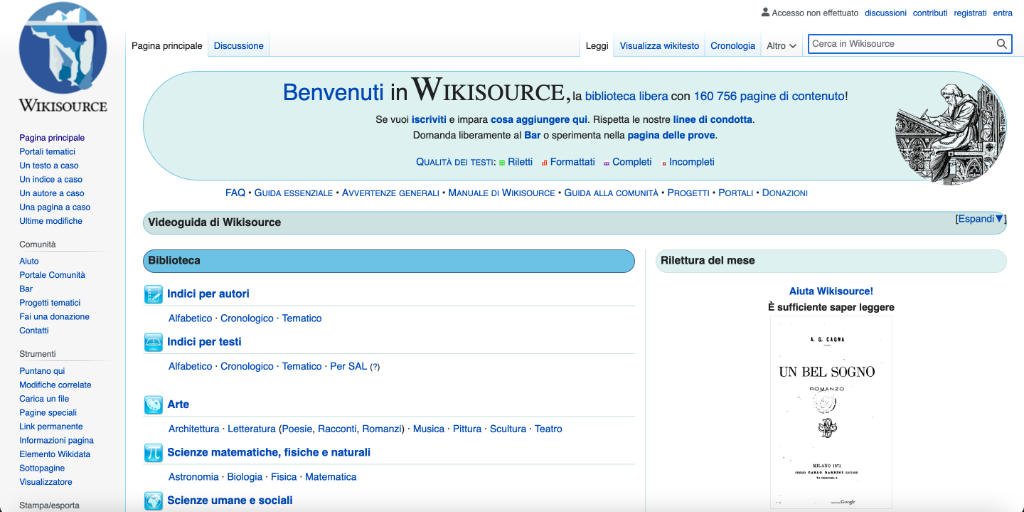Open Guida alla comunità link
The width and height of the screenshot is (1024, 512).
click(611, 193)
